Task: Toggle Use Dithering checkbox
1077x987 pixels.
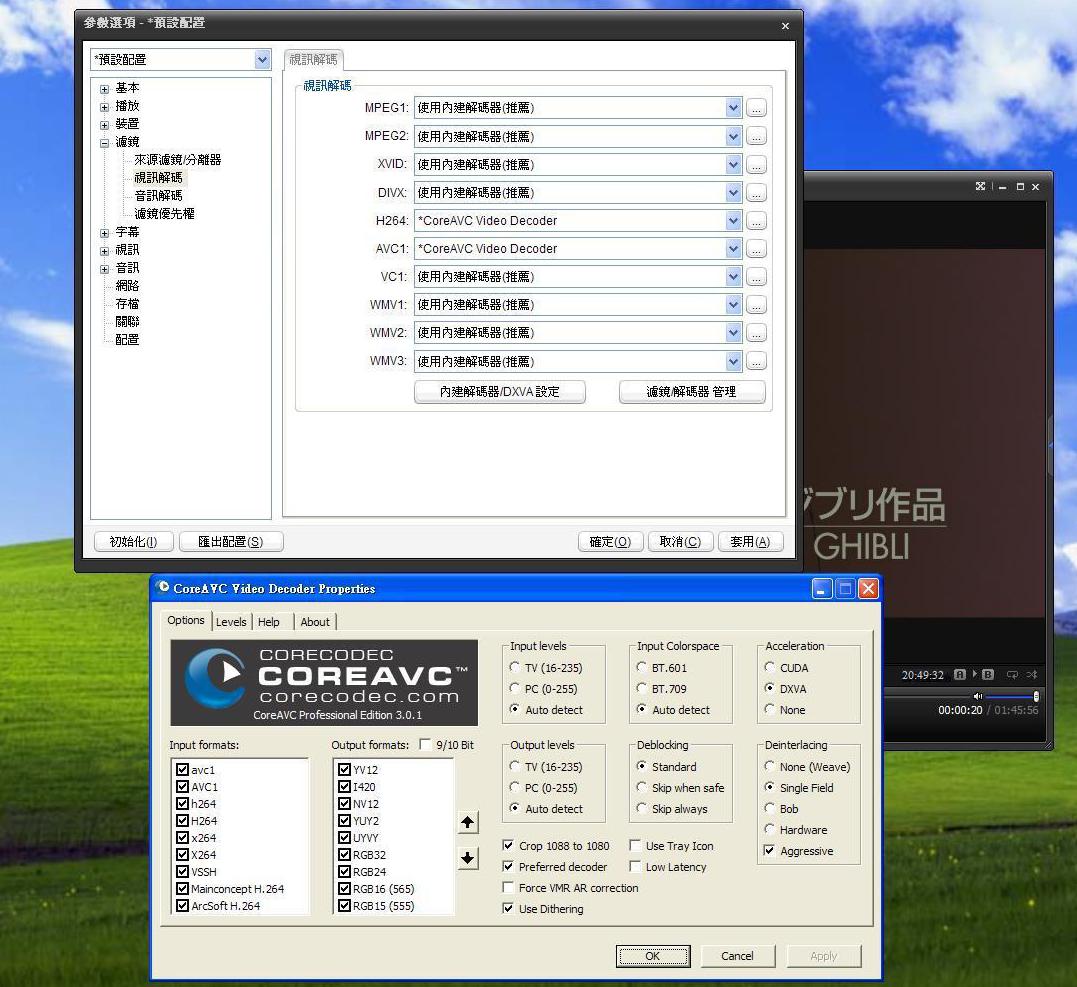Action: tap(508, 909)
